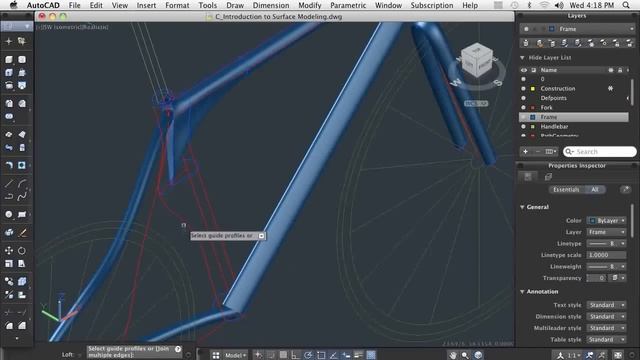Screen dimensions: 640x360
Task: Collapse the Annotation properties section
Action: tap(522, 292)
